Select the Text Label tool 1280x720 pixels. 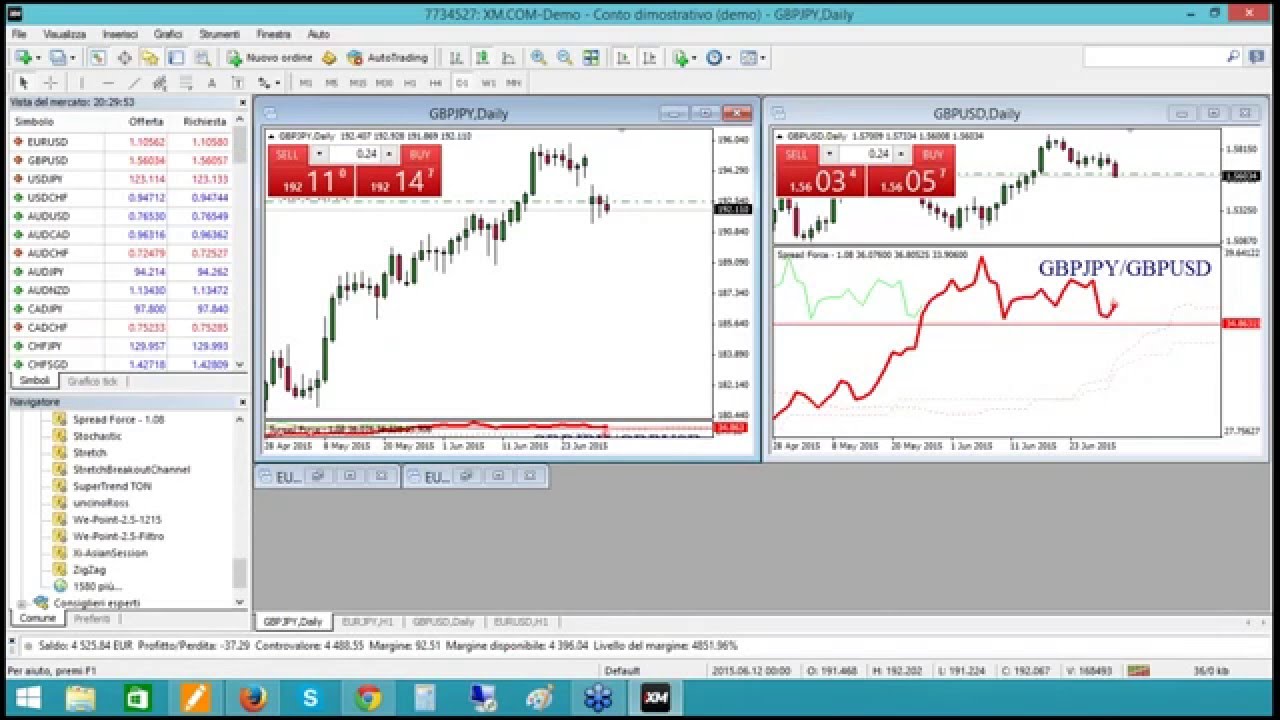coord(237,83)
